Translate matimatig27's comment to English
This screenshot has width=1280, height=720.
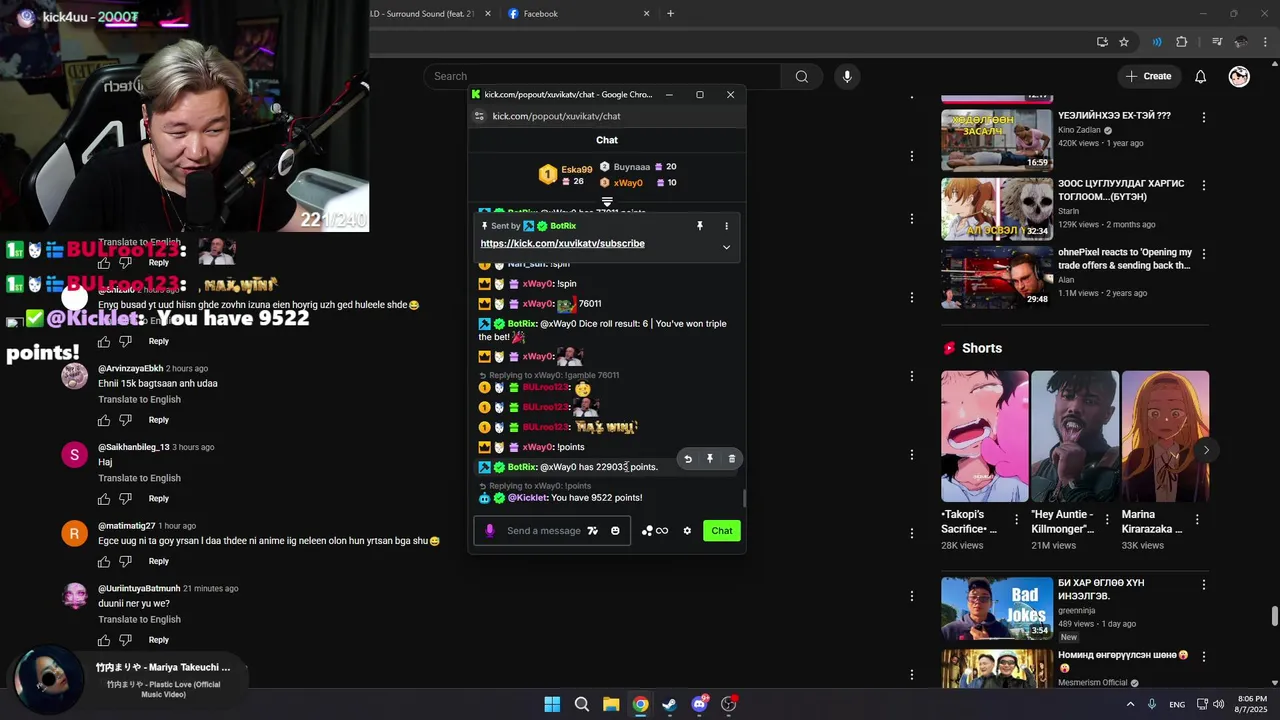[x=139, y=541]
